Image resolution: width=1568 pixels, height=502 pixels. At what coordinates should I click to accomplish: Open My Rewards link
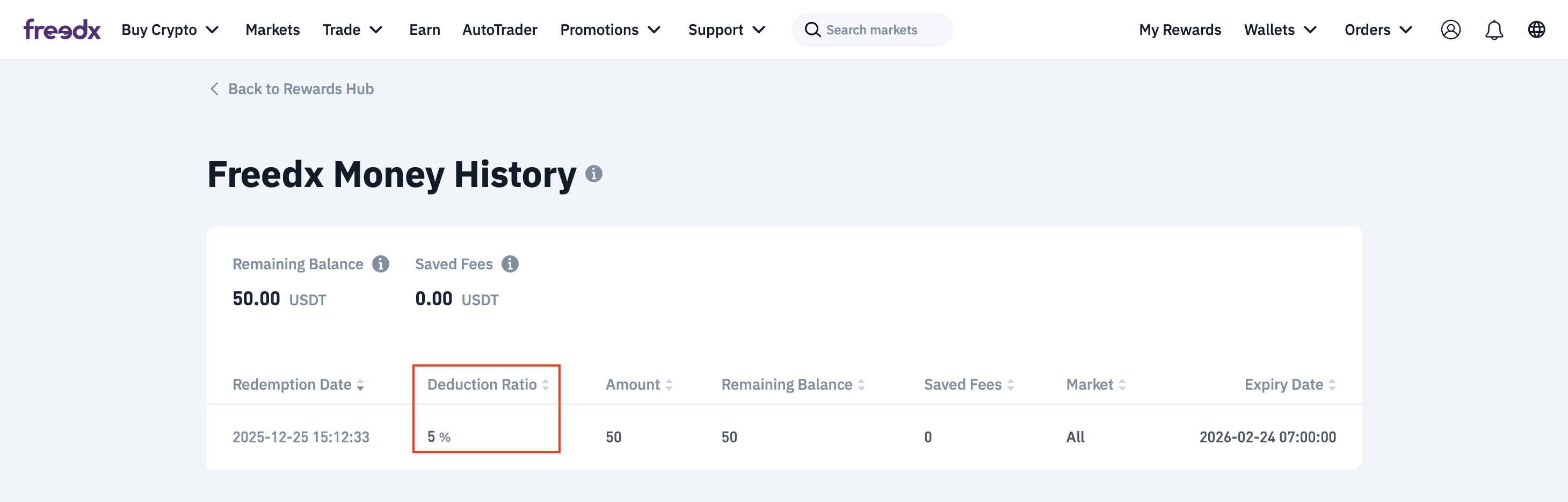1180,30
